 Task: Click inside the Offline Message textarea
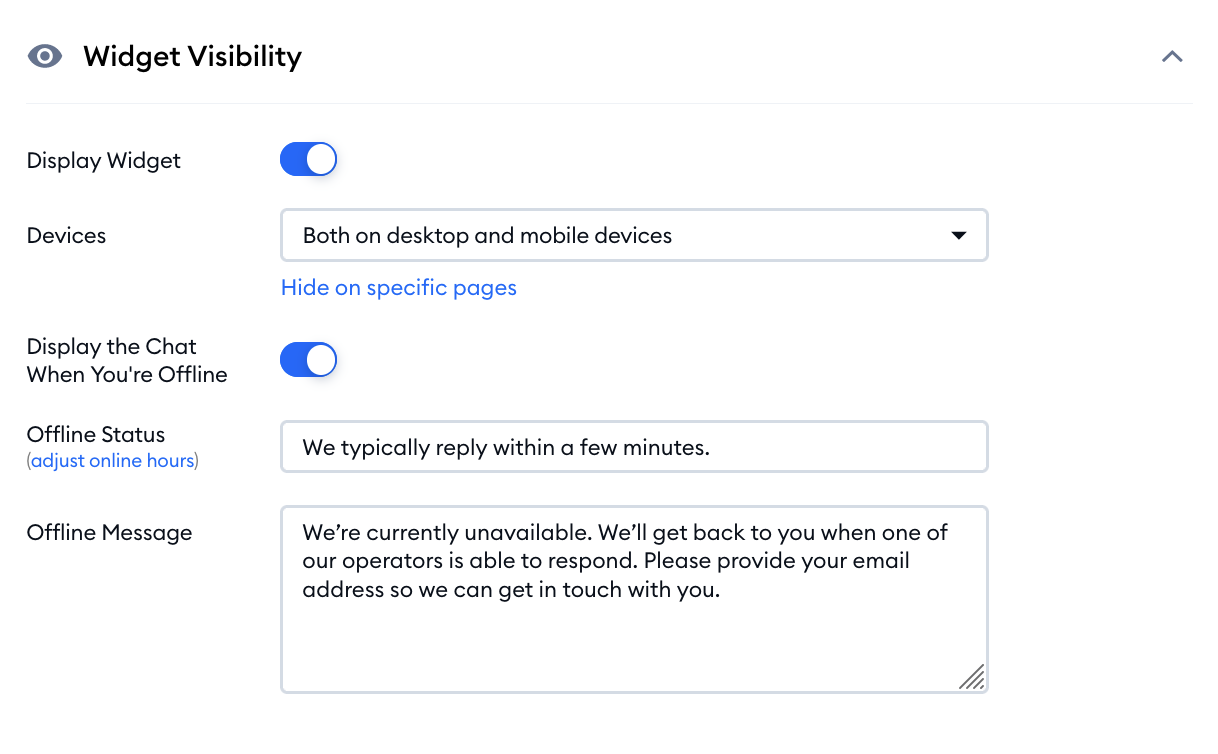[634, 599]
